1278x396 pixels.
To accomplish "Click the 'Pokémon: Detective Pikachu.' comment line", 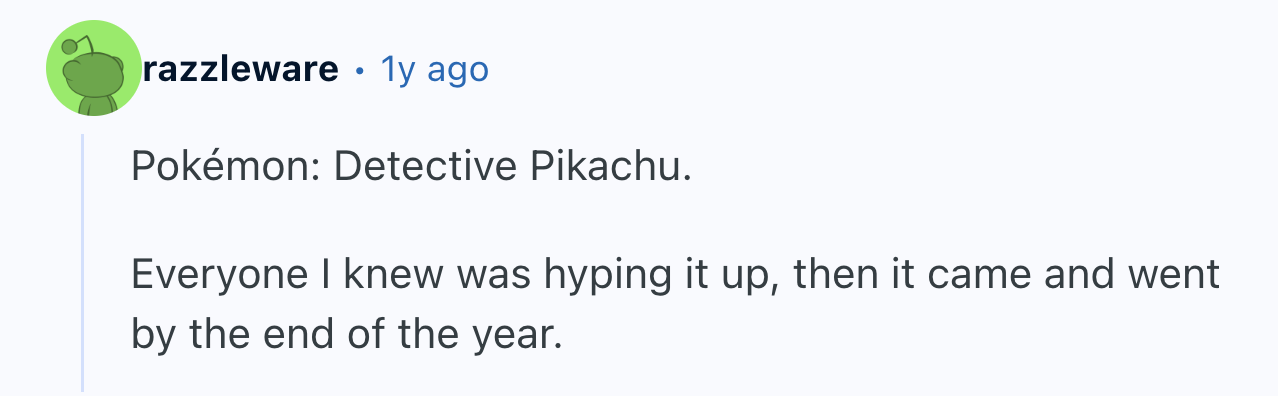I will (x=411, y=166).
